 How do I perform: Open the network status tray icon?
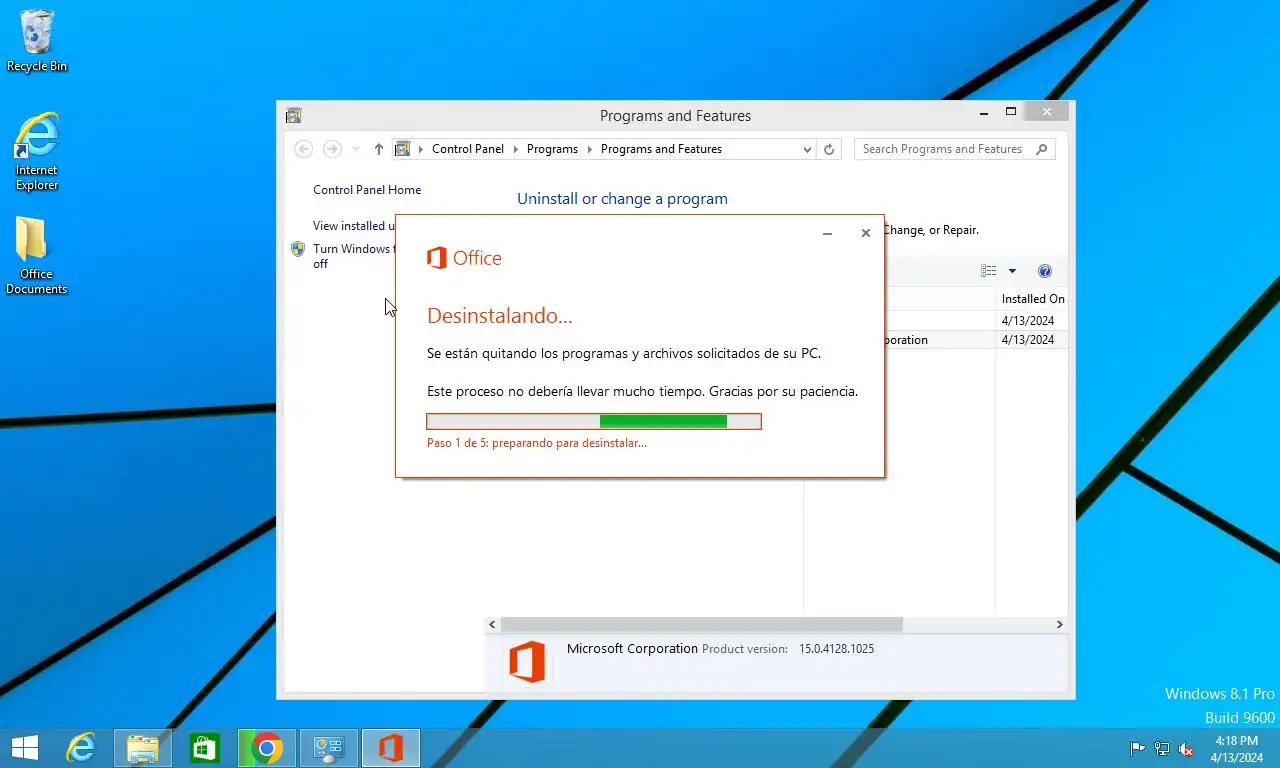tap(1162, 749)
